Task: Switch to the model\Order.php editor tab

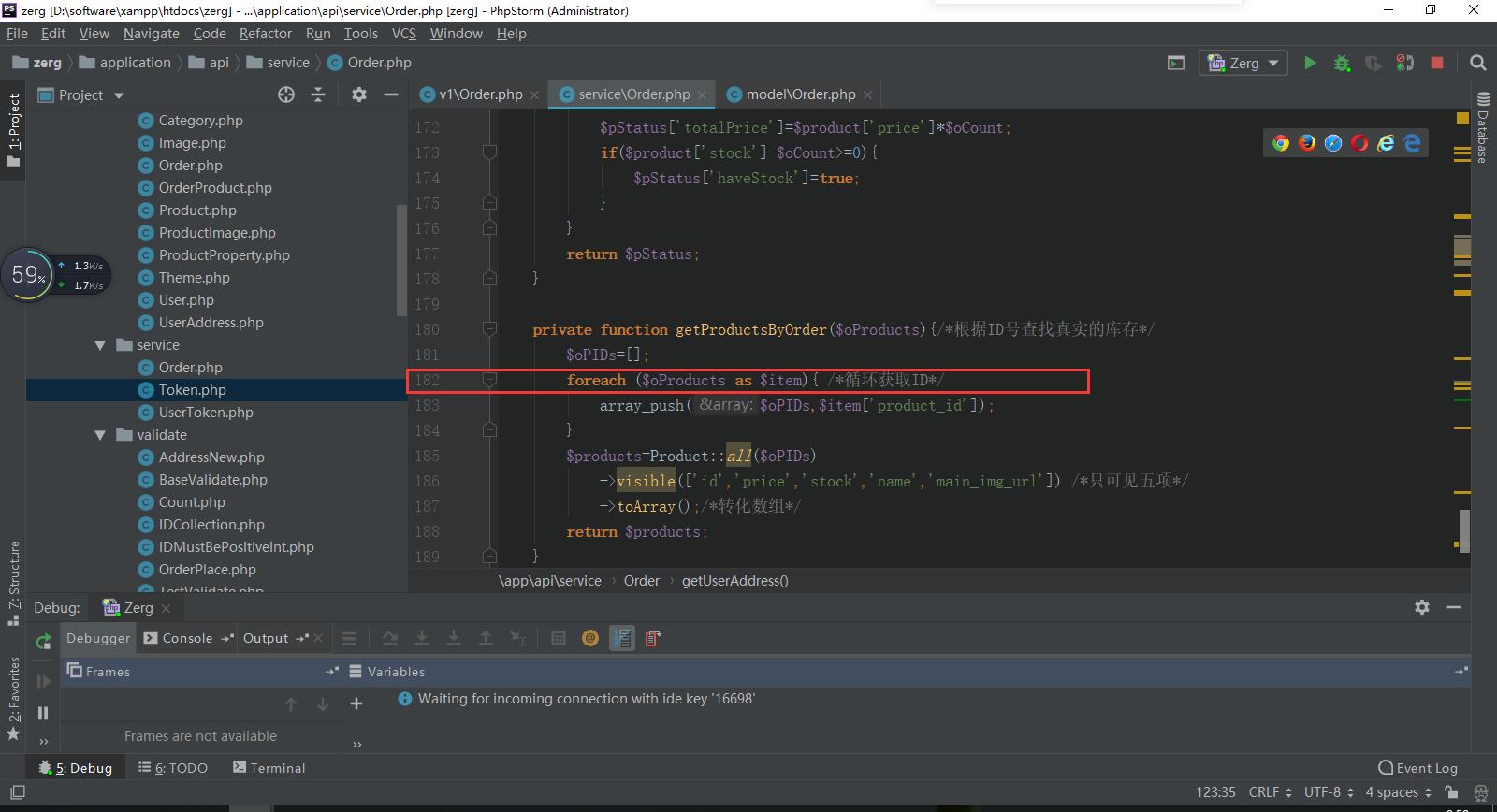Action: pos(800,94)
